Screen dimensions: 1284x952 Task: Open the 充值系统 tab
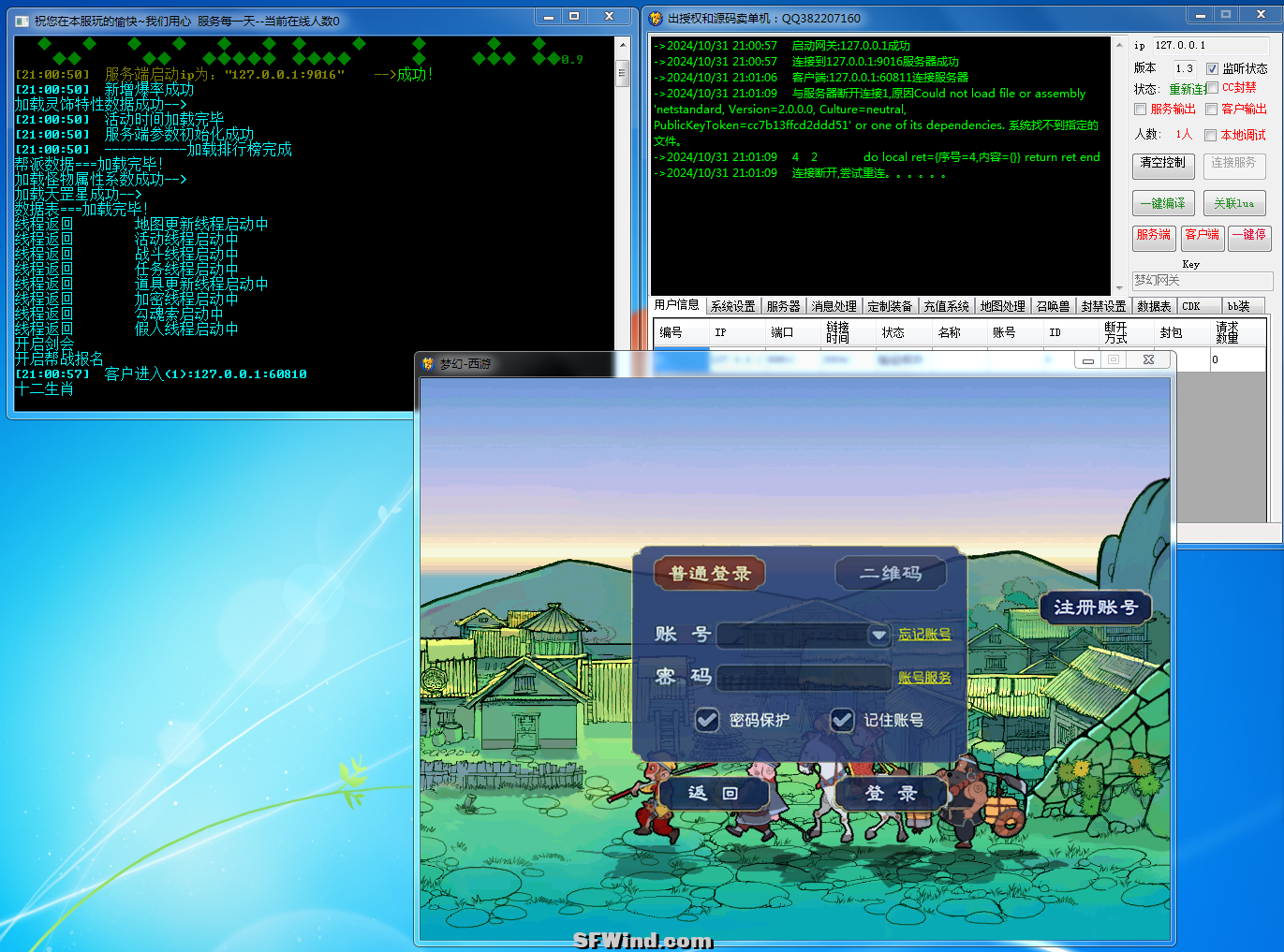(946, 306)
